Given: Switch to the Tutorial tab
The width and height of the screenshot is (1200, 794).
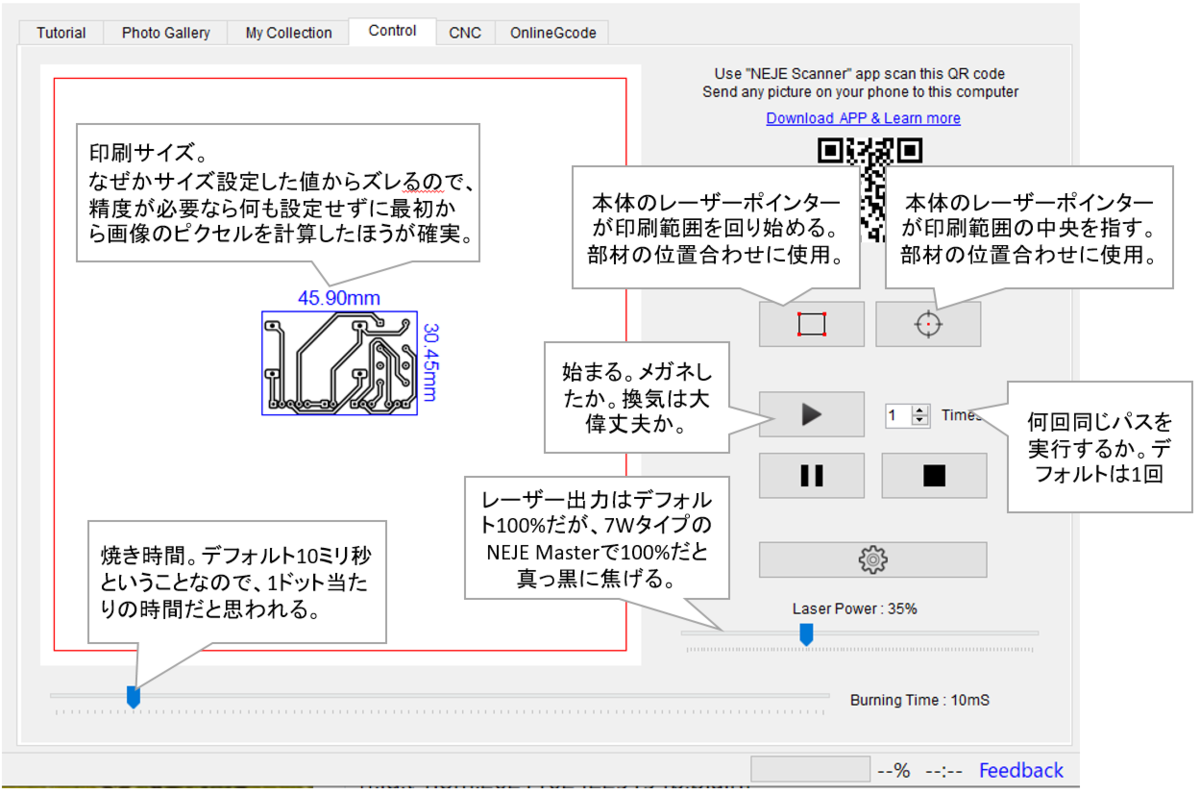Looking at the screenshot, I should pyautogui.click(x=61, y=33).
